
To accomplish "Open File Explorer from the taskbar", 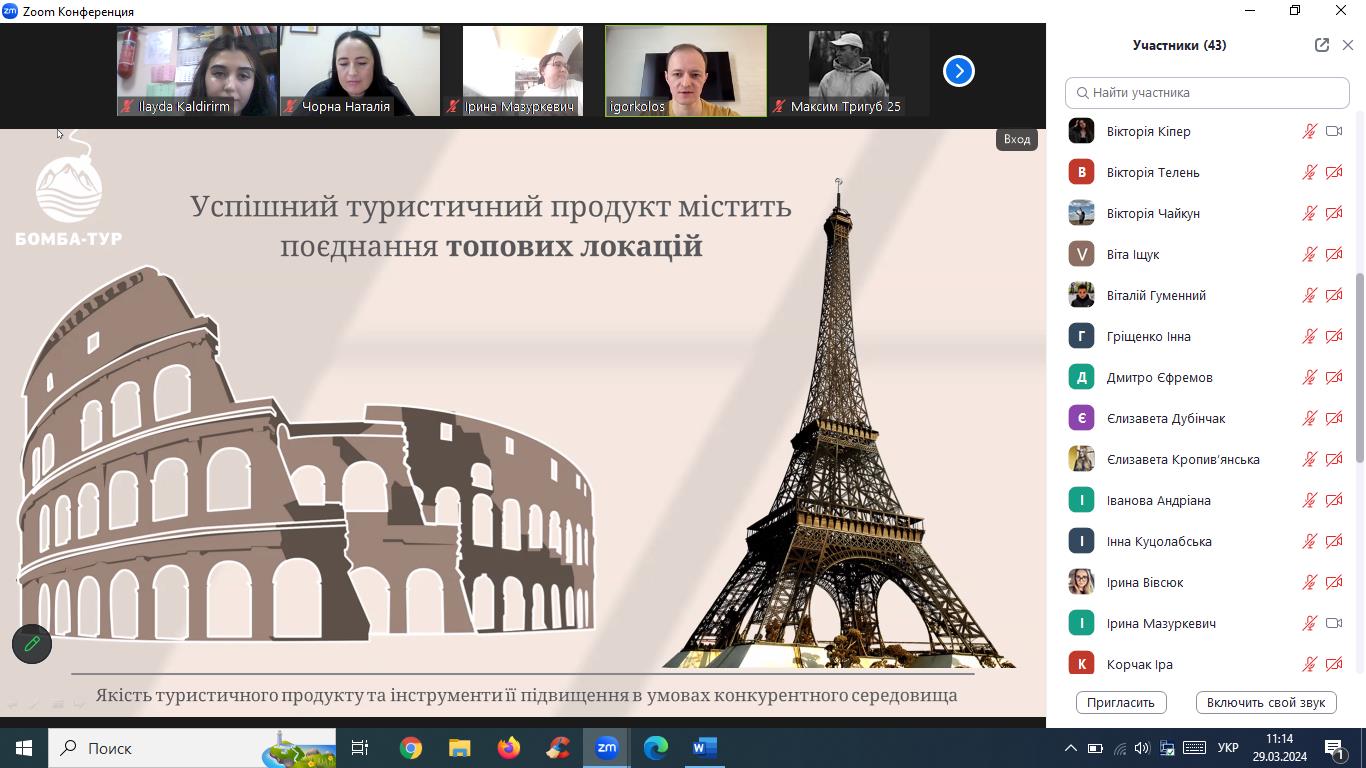I will 460,748.
